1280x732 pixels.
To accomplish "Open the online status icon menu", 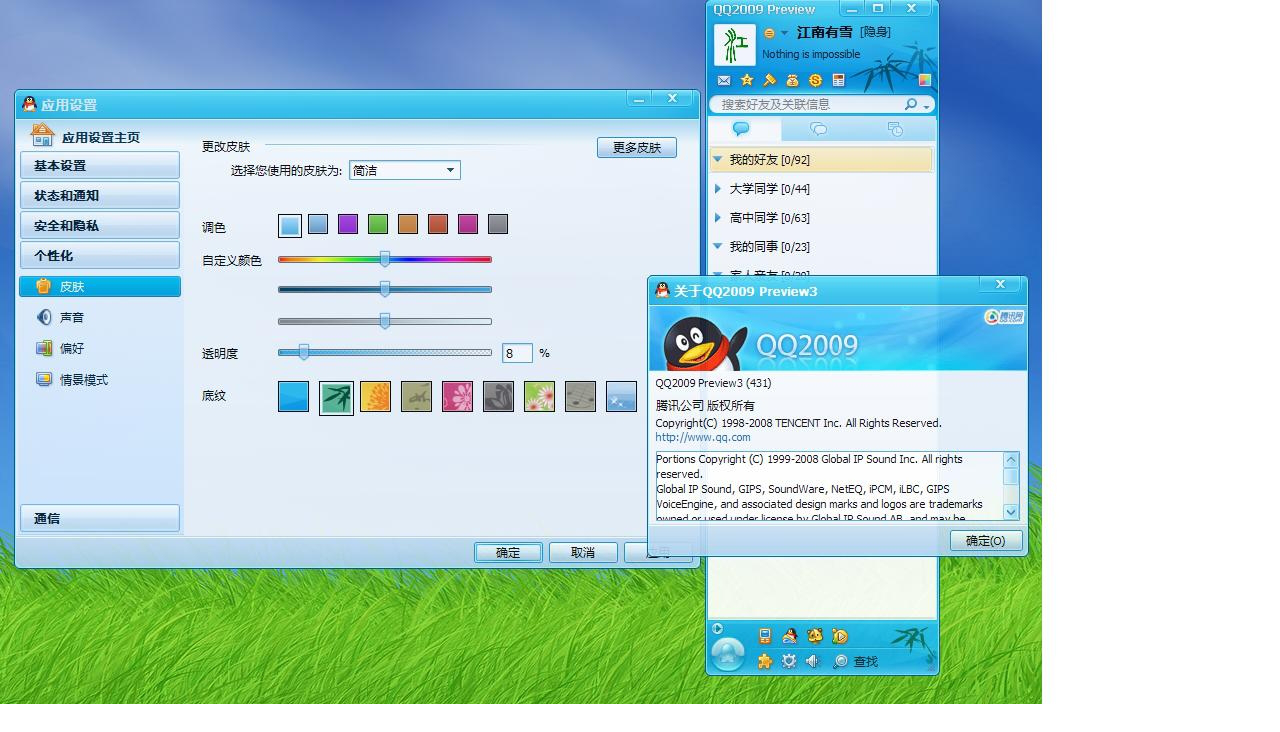I will tap(775, 33).
